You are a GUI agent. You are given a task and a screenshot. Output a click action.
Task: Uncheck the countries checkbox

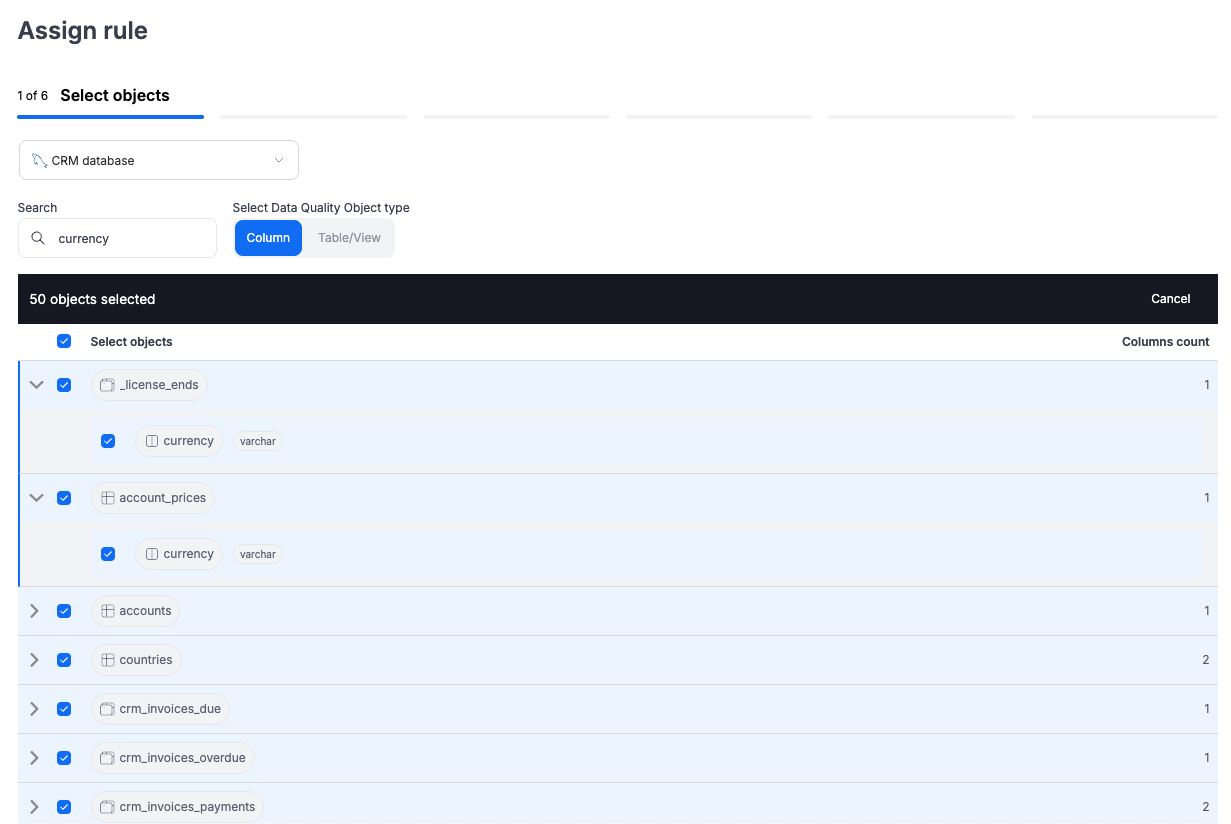coord(64,660)
